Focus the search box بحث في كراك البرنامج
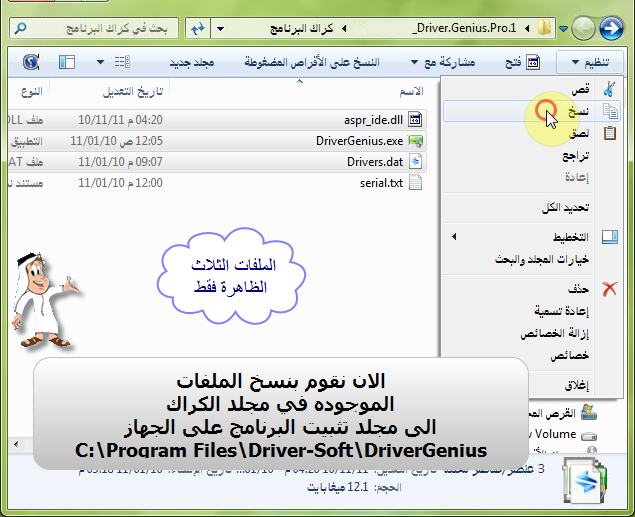635x517 pixels. point(94,28)
